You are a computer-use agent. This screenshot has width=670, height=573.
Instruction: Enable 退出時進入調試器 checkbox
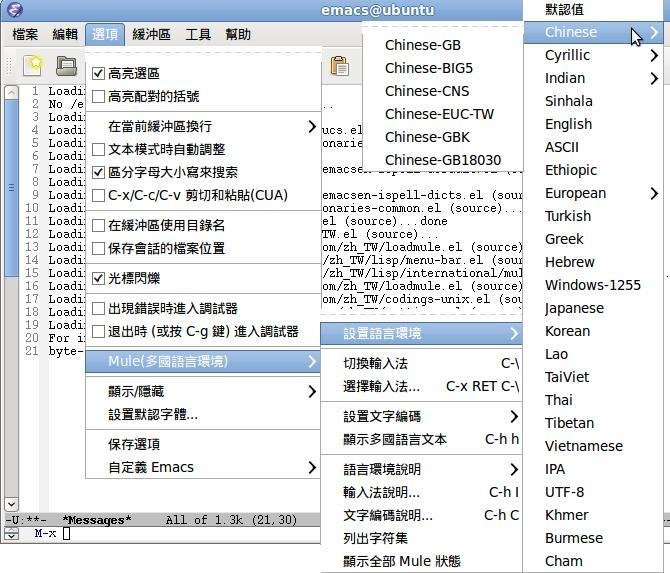point(98,332)
